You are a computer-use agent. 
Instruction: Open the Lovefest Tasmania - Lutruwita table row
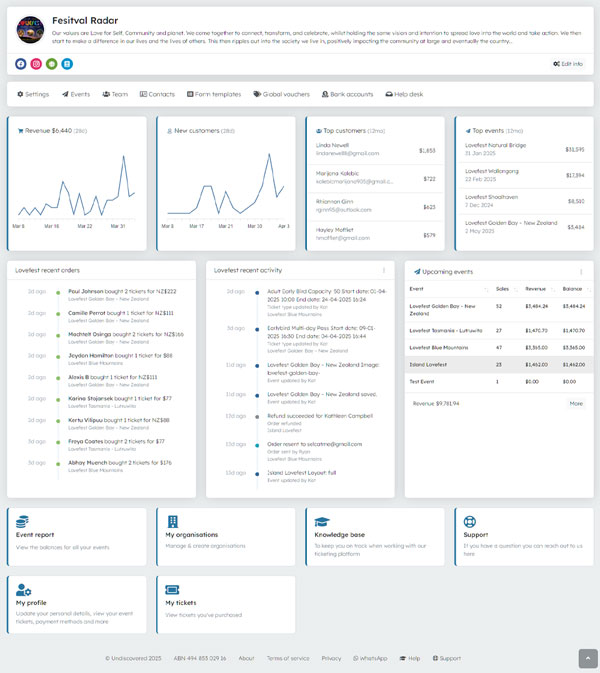tap(499, 330)
